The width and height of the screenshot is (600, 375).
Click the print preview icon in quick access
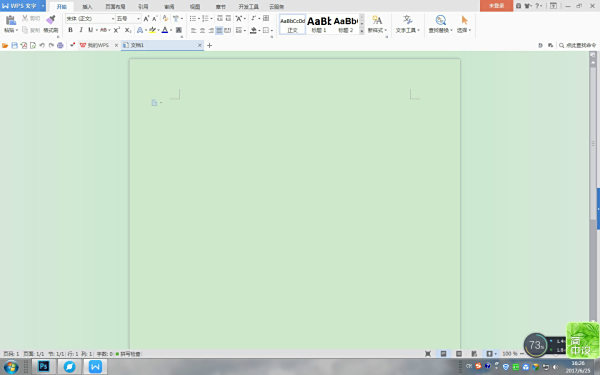click(x=33, y=45)
